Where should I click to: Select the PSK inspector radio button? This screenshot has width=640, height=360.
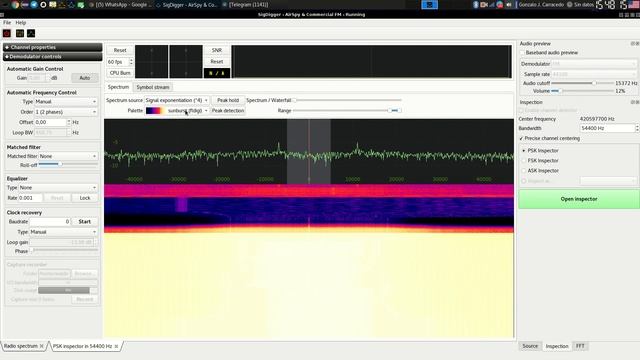pos(524,151)
